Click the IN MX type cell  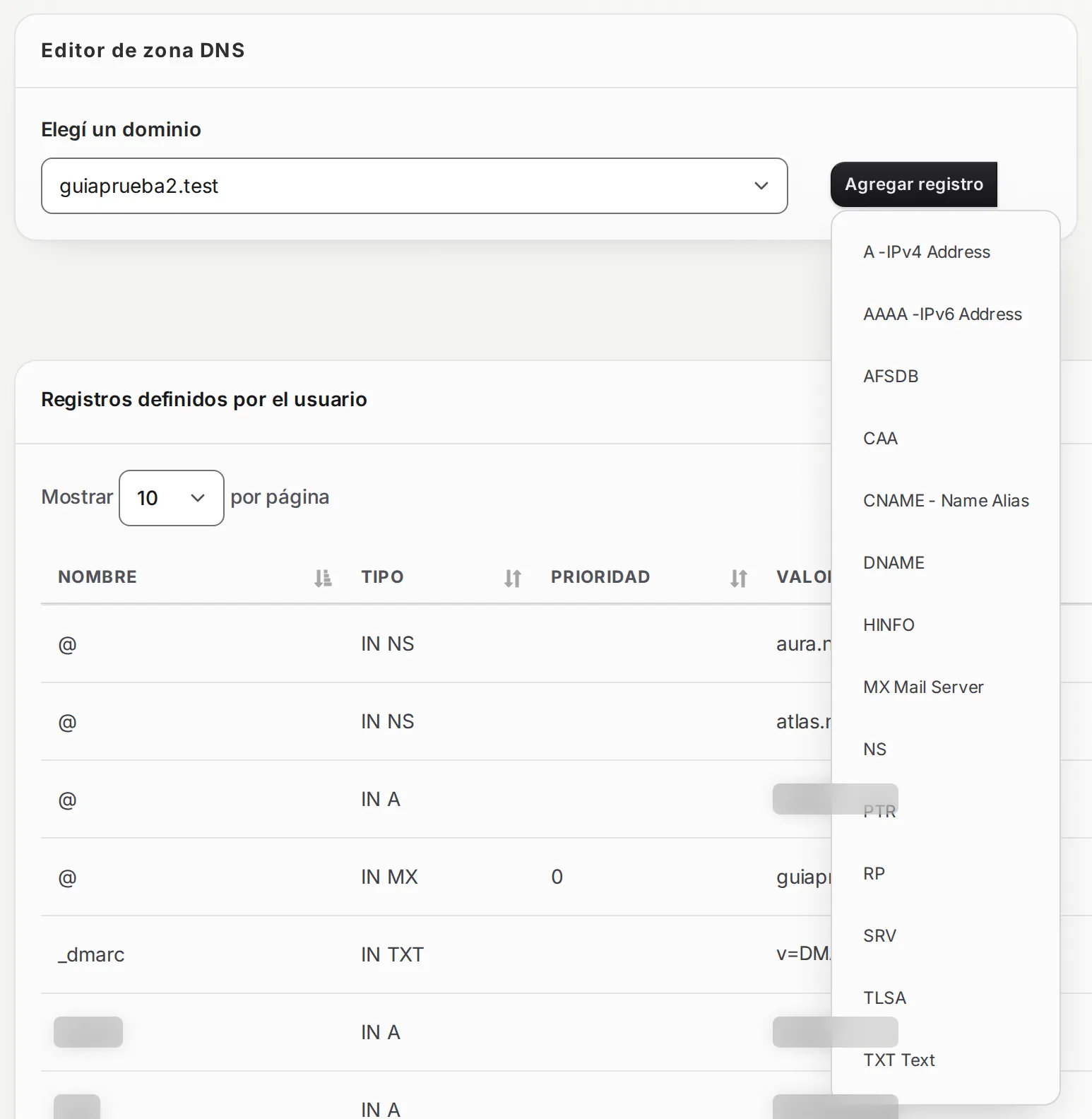389,877
